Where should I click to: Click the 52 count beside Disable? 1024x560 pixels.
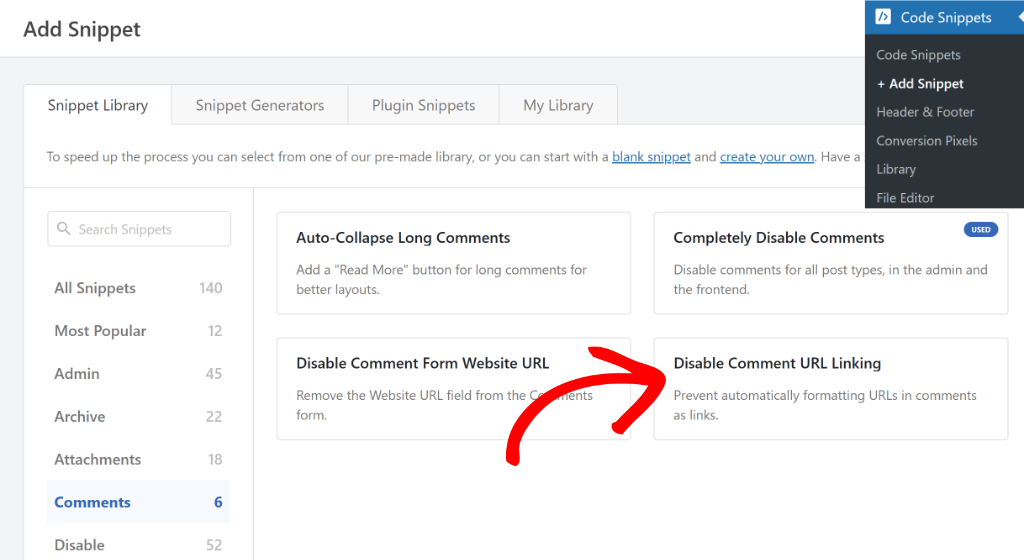[214, 545]
